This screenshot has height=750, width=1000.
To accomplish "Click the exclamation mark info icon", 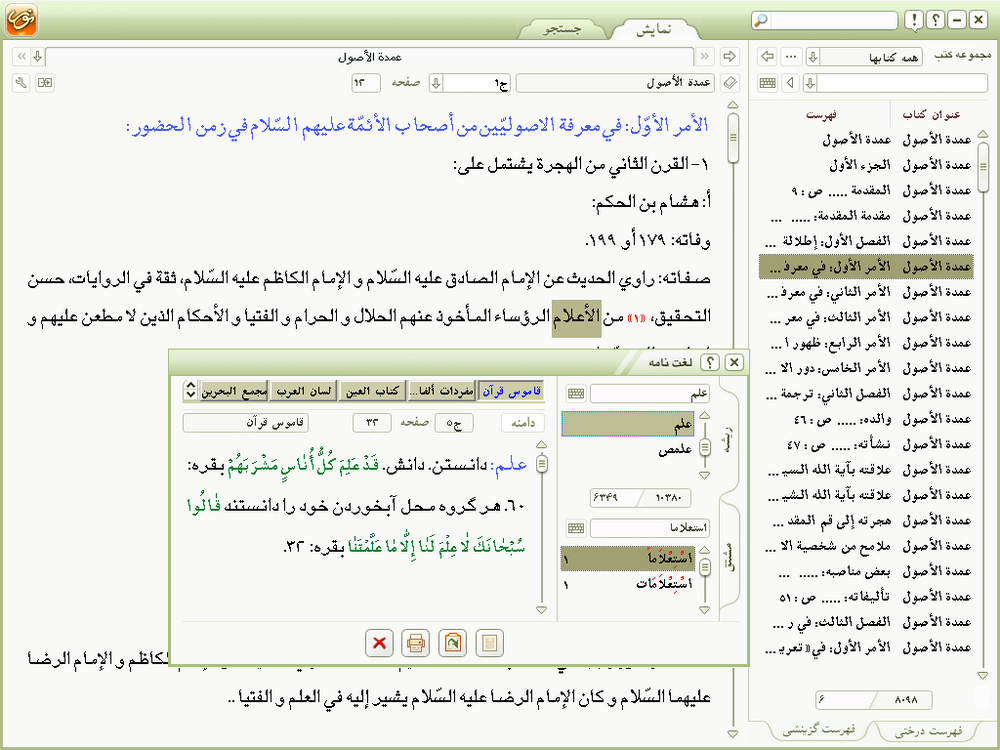I will 914,20.
